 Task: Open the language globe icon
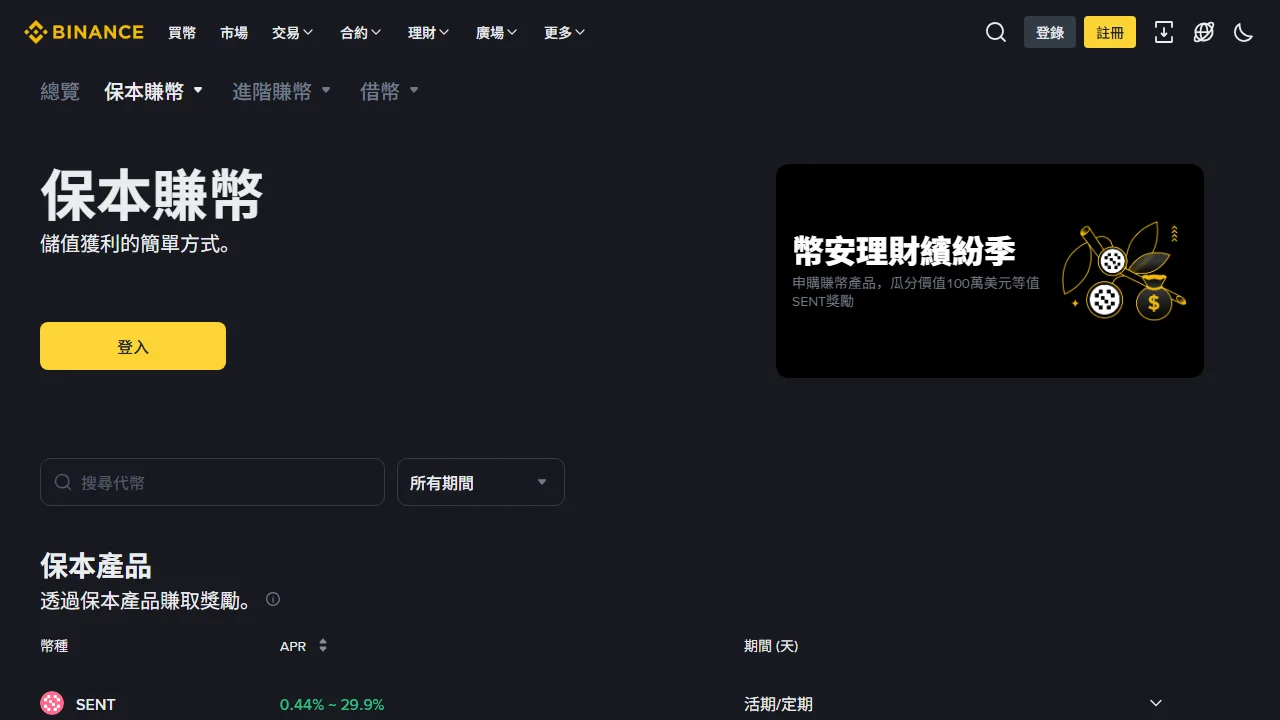pos(1204,32)
